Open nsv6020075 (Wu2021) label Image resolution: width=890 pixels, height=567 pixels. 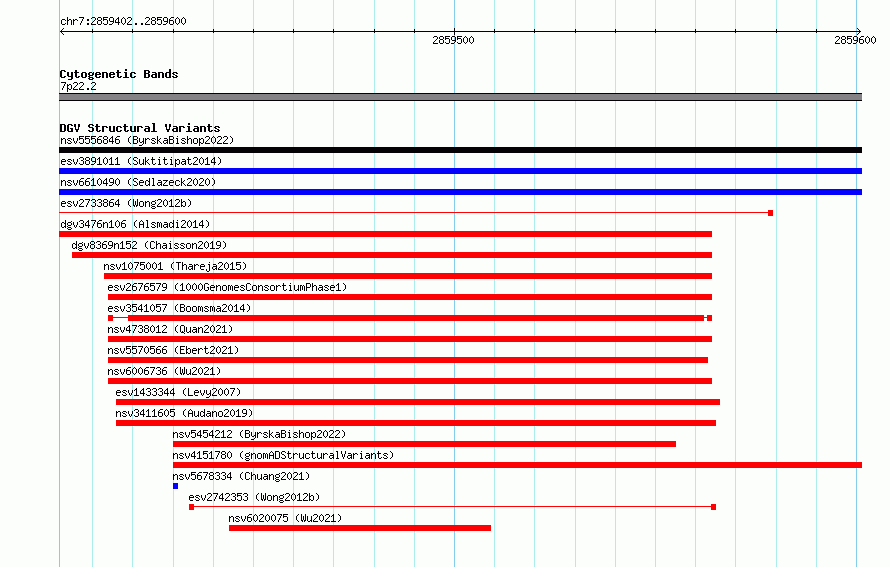tap(285, 518)
